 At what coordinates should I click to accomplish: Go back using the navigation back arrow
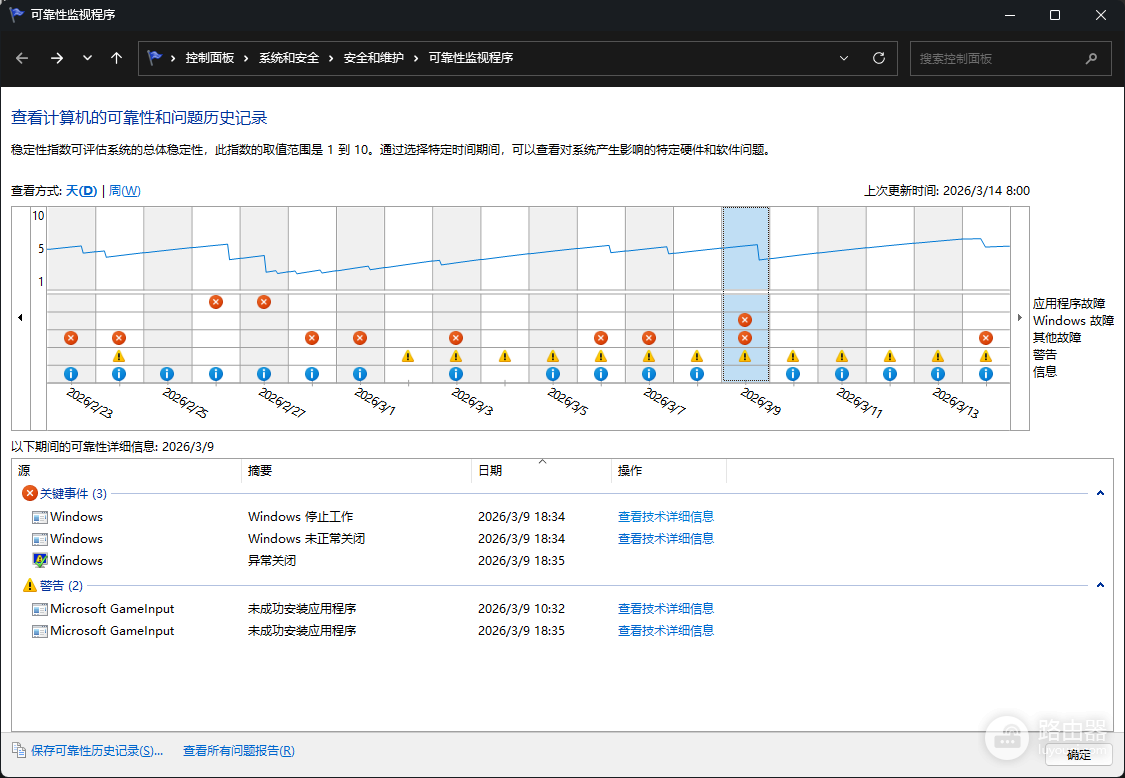coord(22,58)
